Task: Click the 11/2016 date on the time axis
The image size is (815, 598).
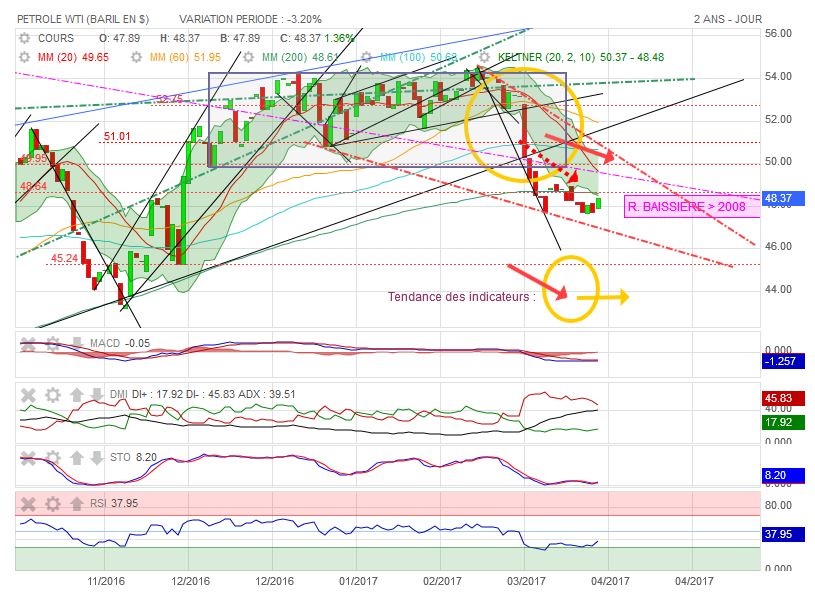Action: 106,581
